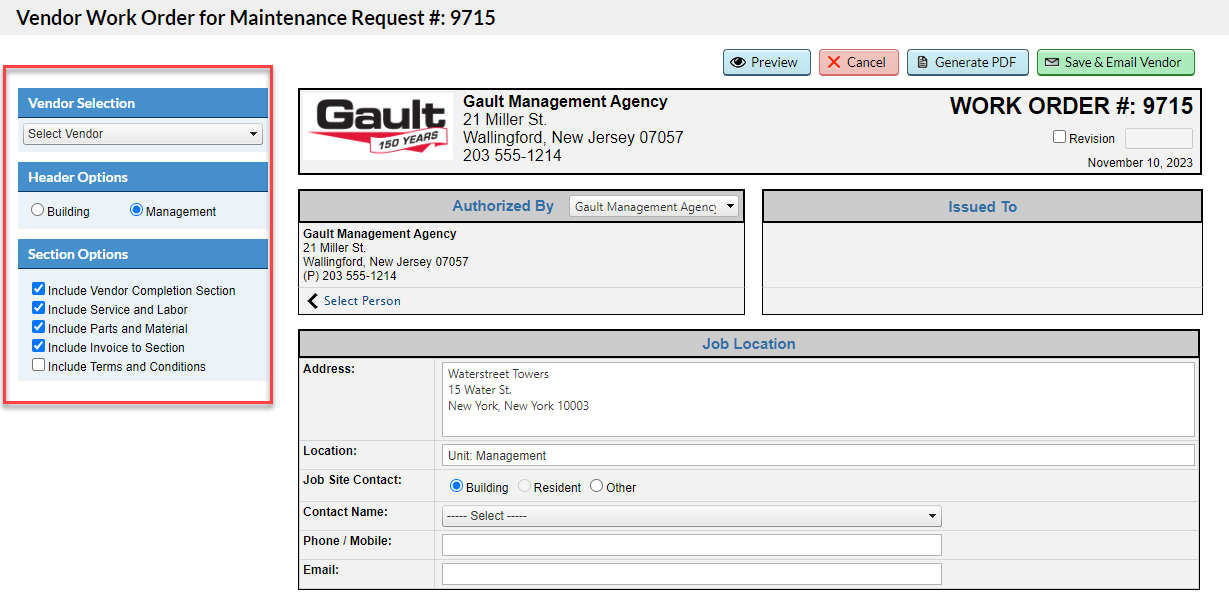Image resolution: width=1229 pixels, height=600 pixels.
Task: Toggle Include Parts and Material checkbox
Action: pyautogui.click(x=39, y=327)
